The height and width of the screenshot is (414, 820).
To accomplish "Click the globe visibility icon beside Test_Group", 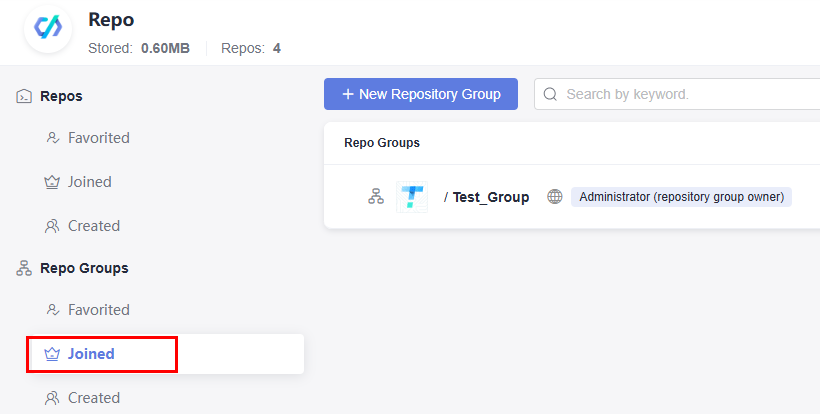I will pyautogui.click(x=555, y=197).
